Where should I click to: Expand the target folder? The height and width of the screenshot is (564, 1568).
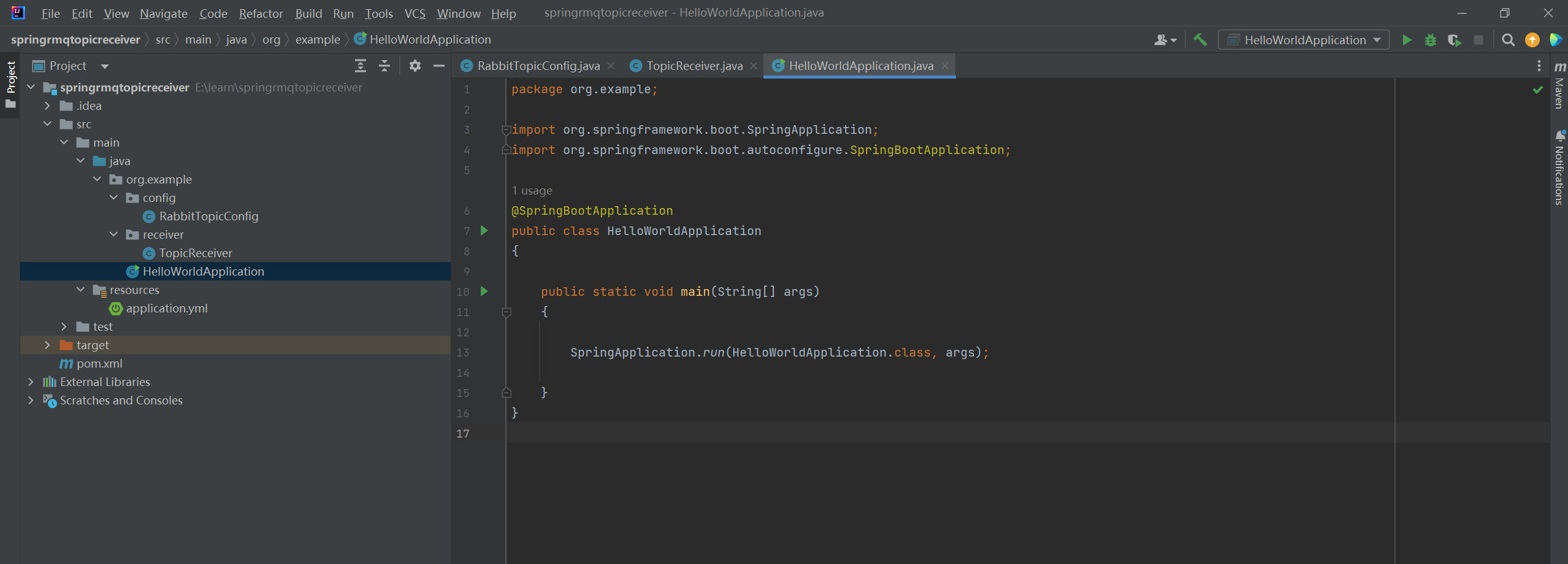[x=47, y=345]
